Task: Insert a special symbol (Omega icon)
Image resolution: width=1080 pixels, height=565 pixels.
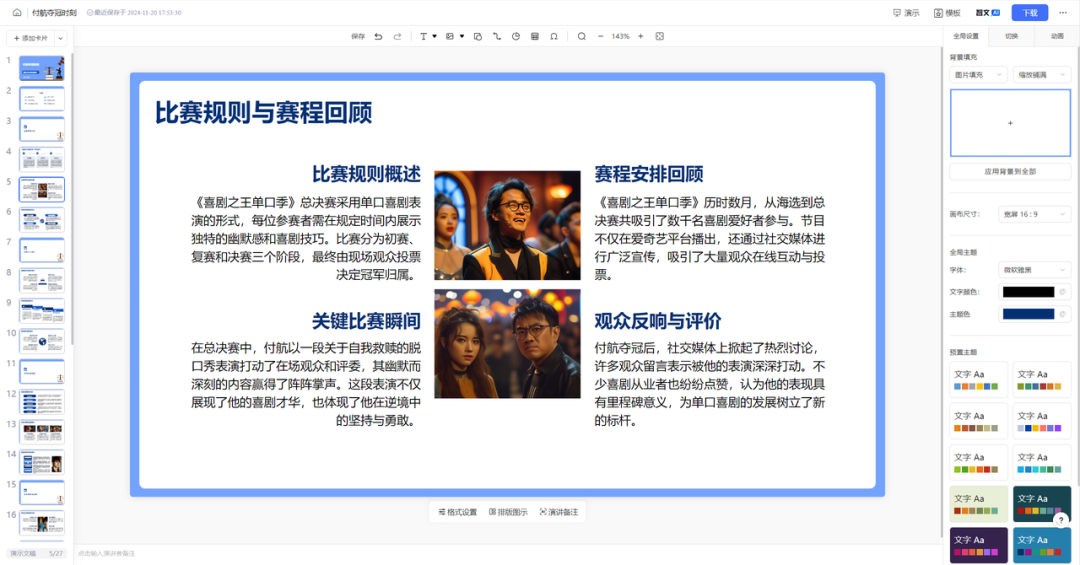Action: (554, 37)
